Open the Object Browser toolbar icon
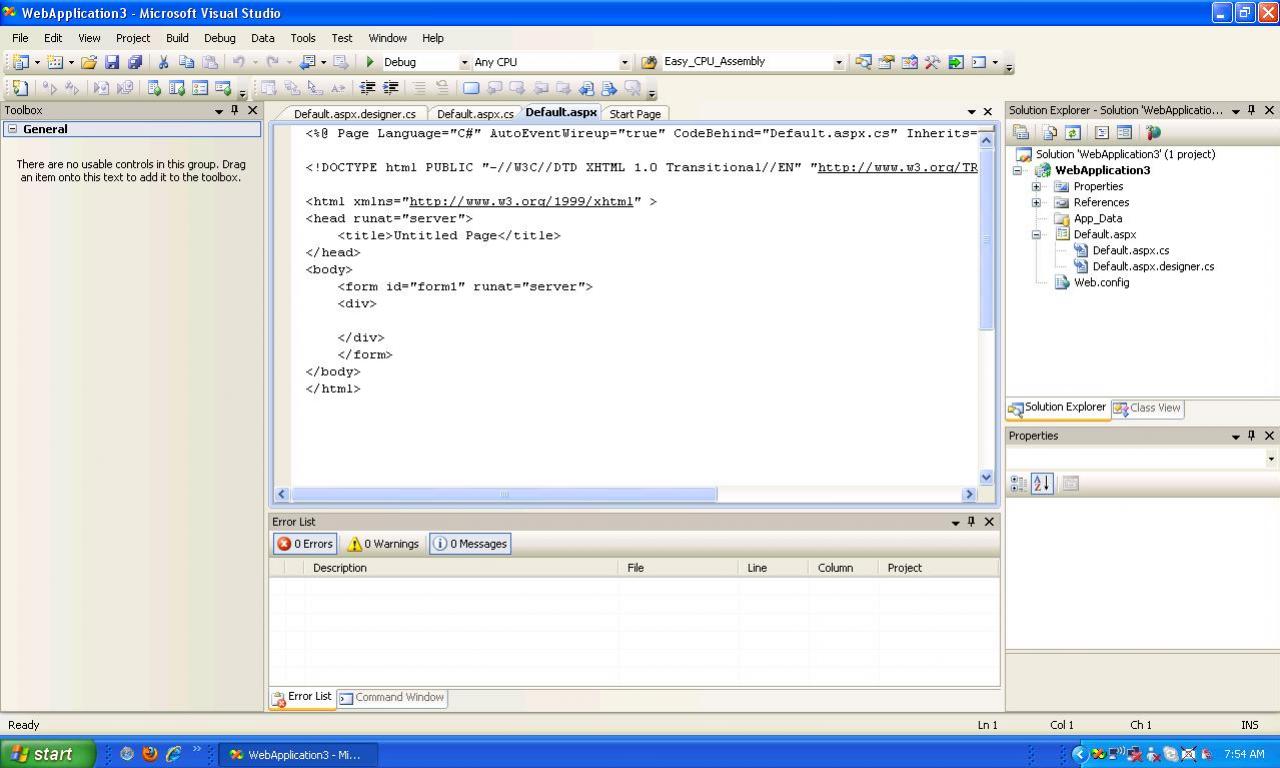This screenshot has width=1280, height=768. pos(909,62)
